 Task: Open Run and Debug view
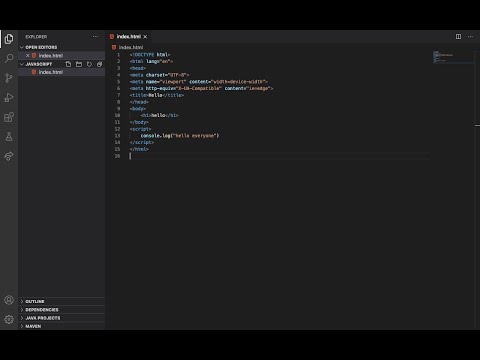(x=9, y=97)
